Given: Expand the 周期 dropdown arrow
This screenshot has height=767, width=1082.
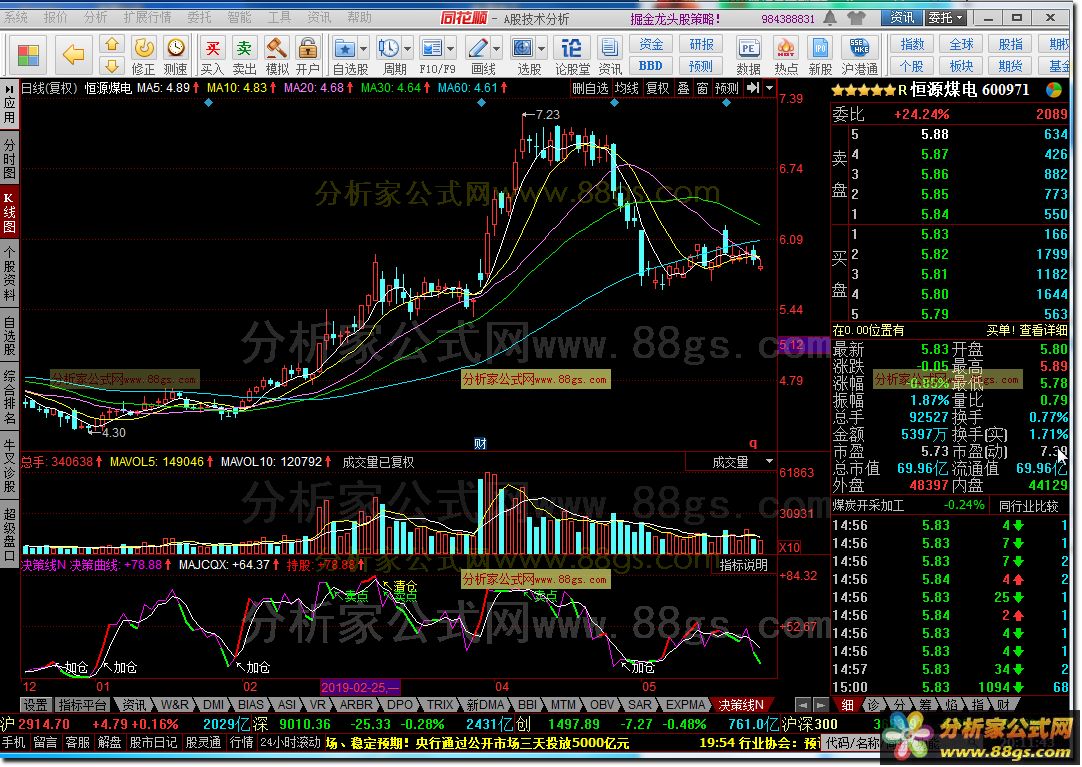Looking at the screenshot, I should point(407,49).
